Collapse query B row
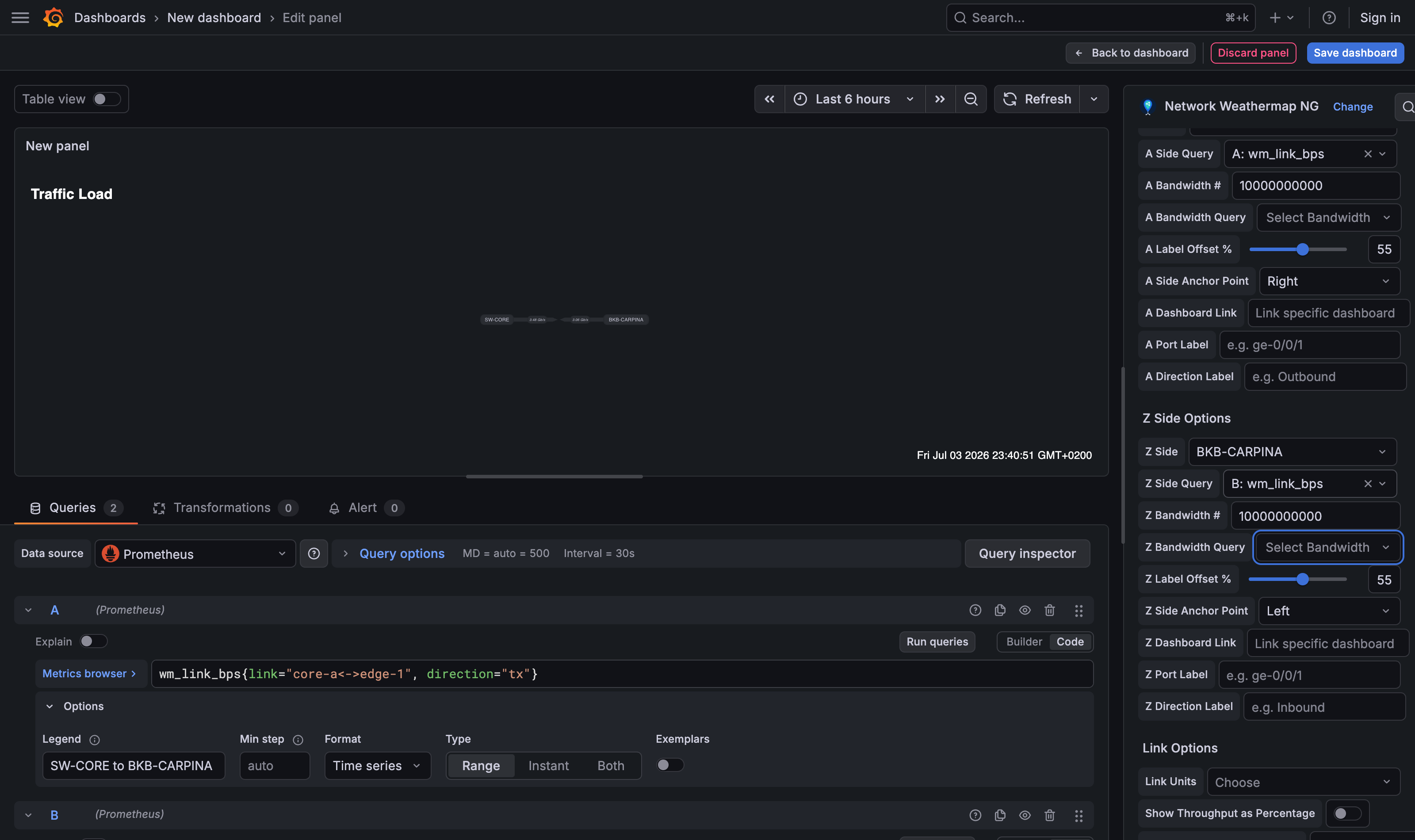 (28, 814)
